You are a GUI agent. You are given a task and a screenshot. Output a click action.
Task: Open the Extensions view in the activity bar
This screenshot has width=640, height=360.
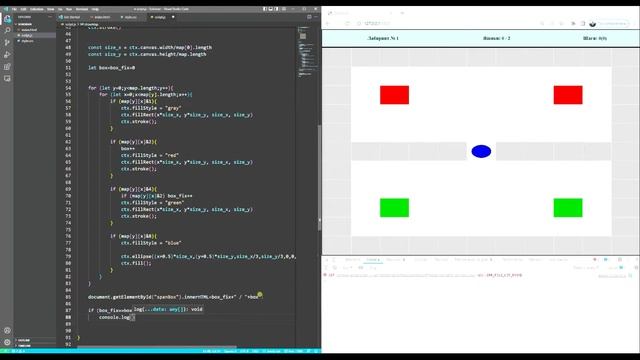click(x=7, y=67)
